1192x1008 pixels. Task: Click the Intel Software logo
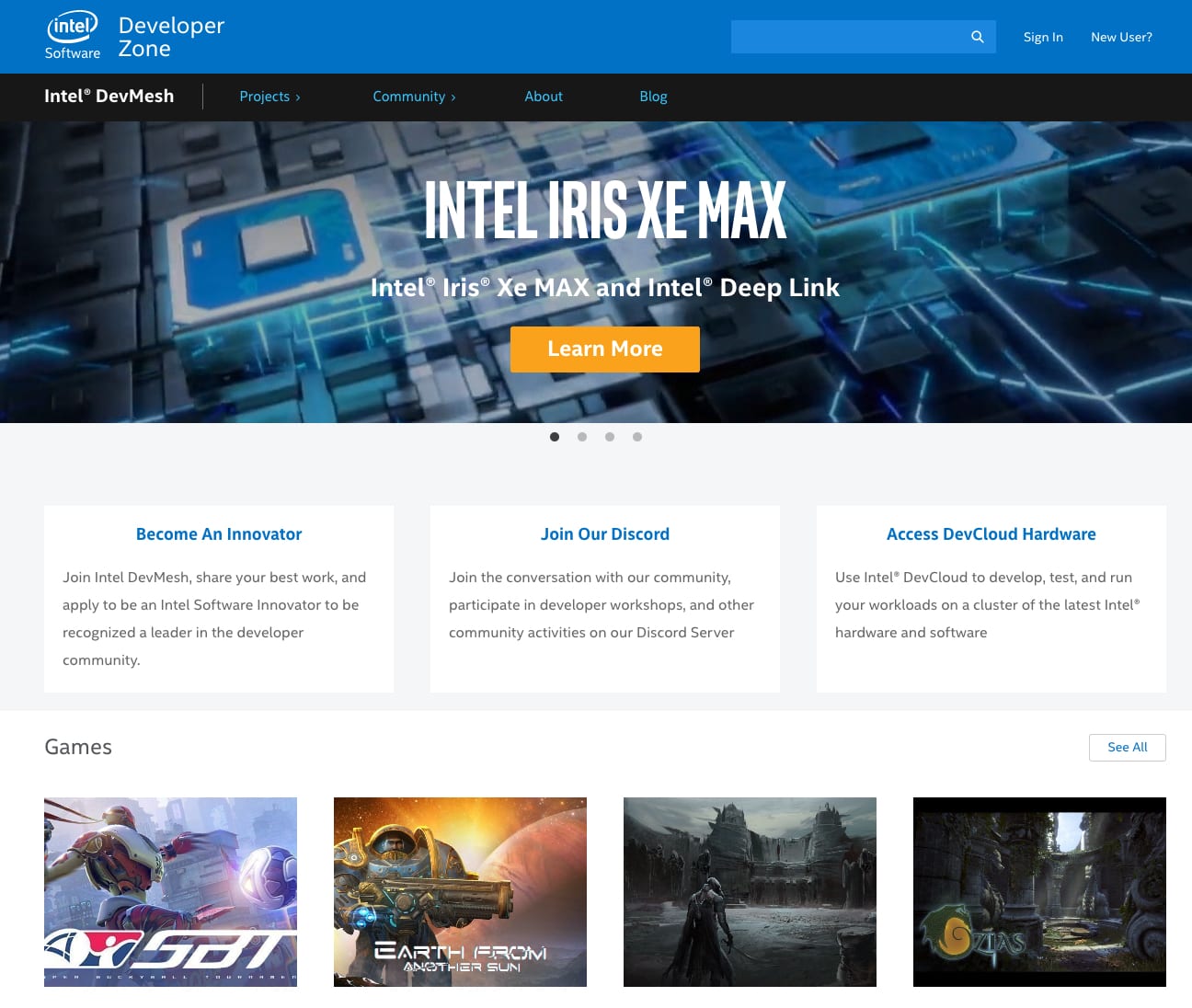coord(73,37)
